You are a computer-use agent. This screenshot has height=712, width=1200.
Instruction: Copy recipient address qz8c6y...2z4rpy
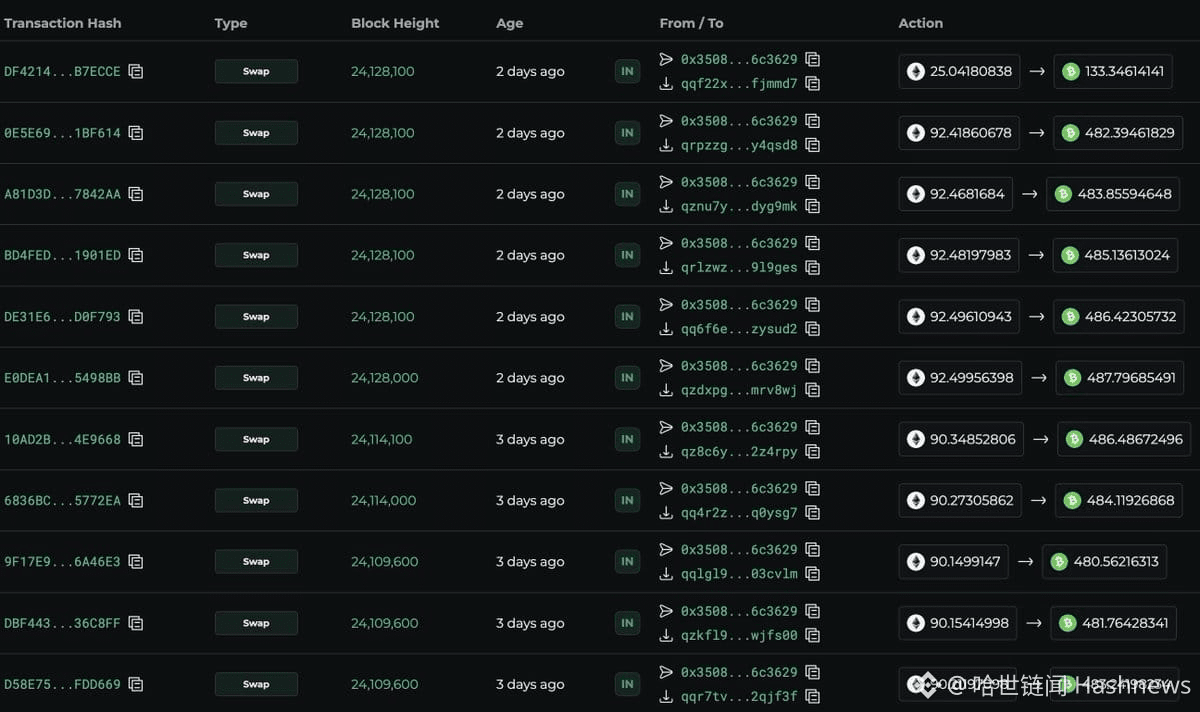point(813,452)
